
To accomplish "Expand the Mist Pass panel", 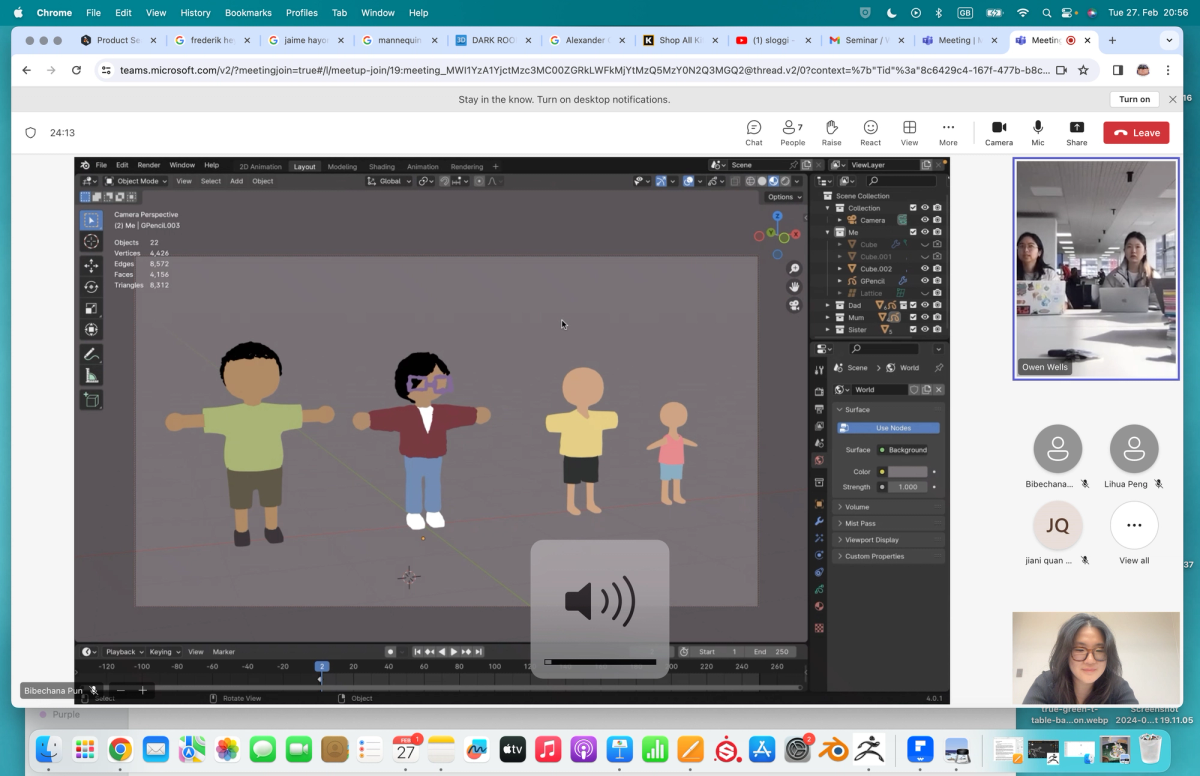I will (x=888, y=523).
